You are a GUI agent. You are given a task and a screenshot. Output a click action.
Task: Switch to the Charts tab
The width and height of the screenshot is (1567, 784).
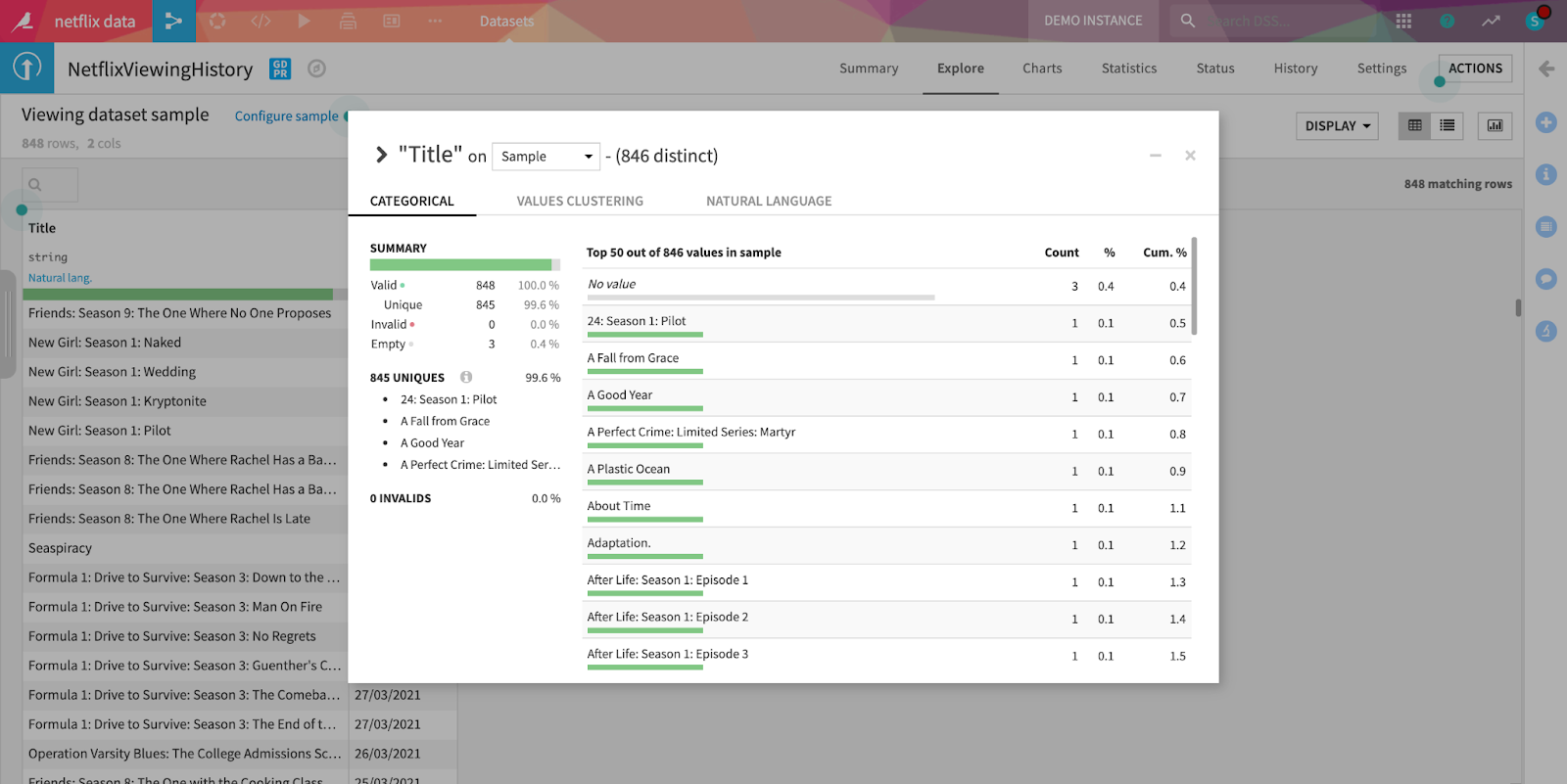pos(1042,69)
